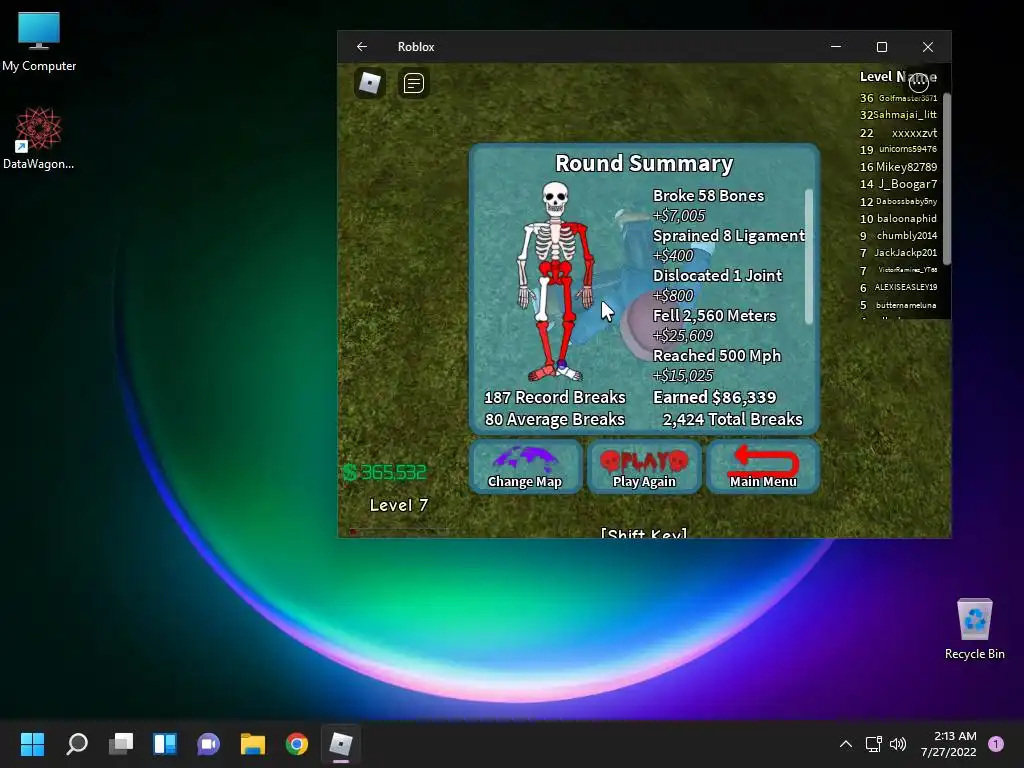Click the Level 7 label

click(398, 505)
